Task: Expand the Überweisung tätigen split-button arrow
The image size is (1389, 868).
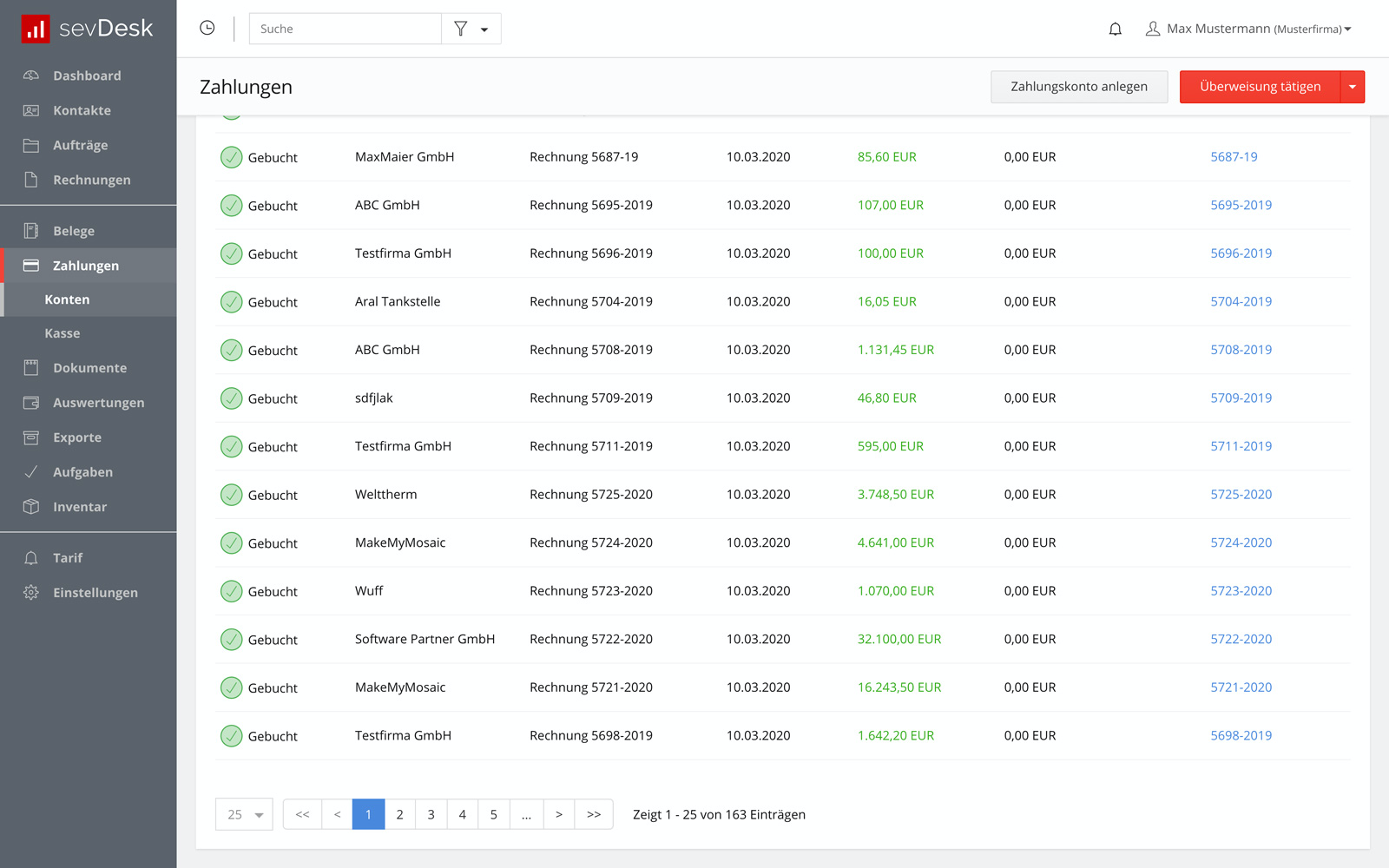Action: pyautogui.click(x=1352, y=87)
